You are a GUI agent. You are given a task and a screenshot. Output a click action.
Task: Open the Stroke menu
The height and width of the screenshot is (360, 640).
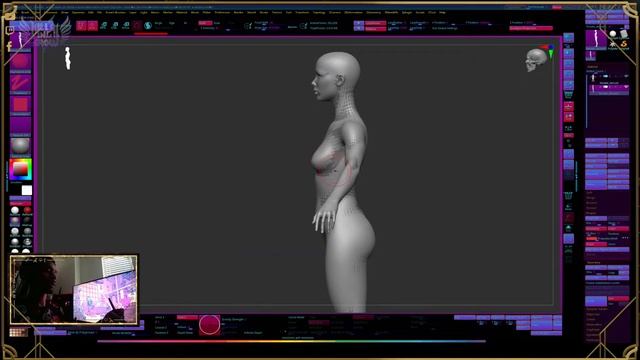264,13
